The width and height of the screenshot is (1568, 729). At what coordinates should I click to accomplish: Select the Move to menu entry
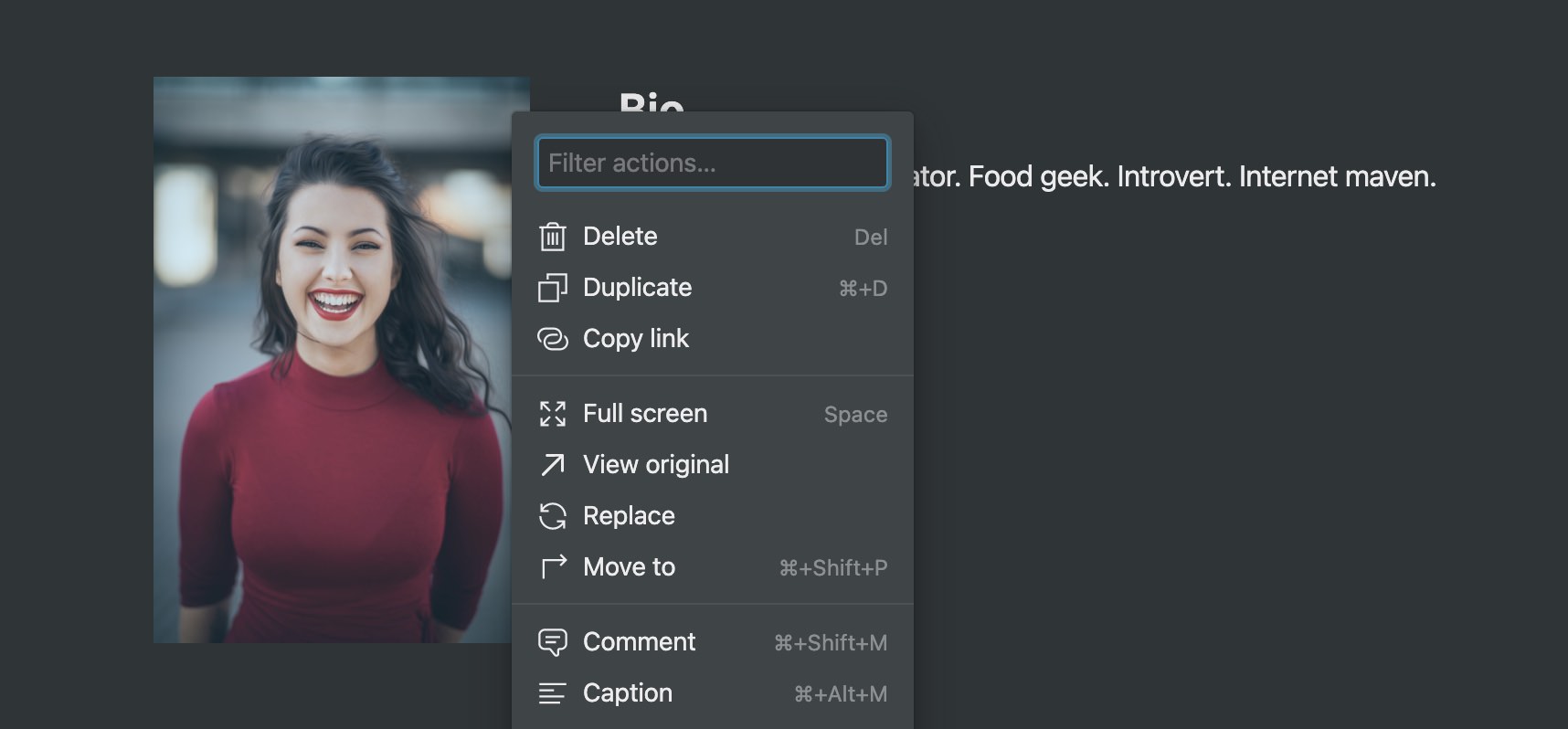coord(713,567)
